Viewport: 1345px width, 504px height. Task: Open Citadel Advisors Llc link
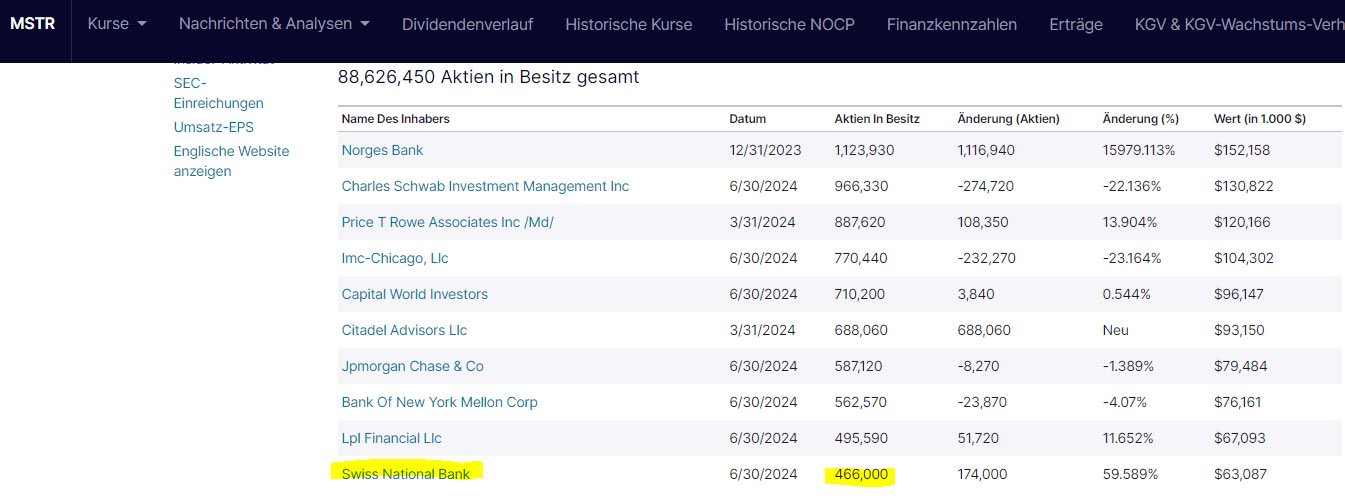pyautogui.click(x=404, y=330)
